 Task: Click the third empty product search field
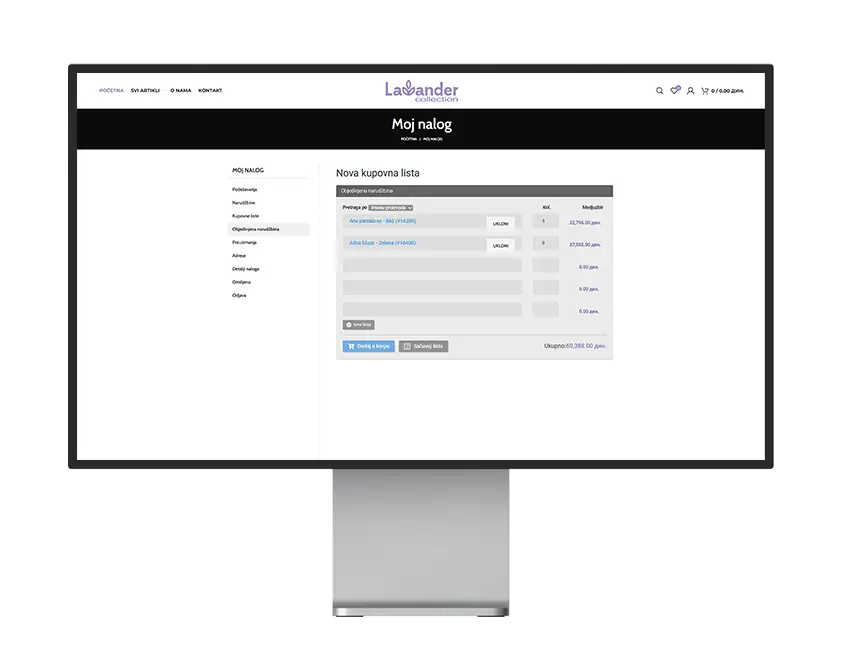(432, 265)
